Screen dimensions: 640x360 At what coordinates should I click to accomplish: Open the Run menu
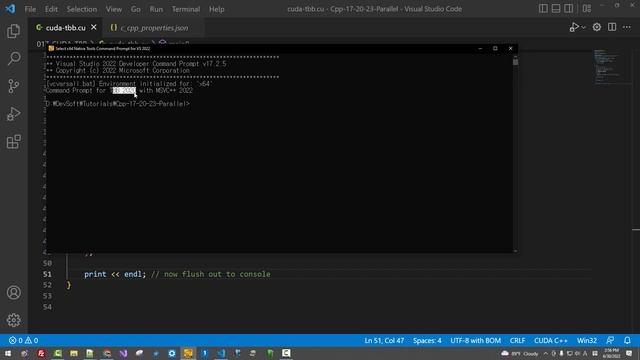point(156,9)
